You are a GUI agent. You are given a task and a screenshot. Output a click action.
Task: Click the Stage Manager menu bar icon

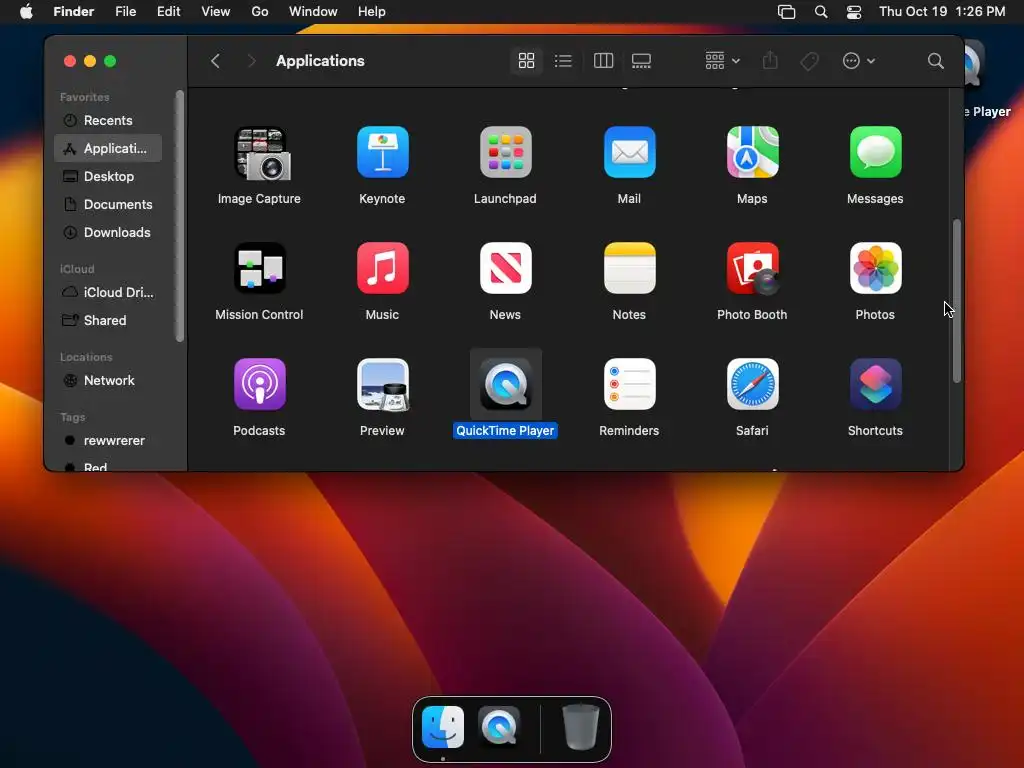click(787, 12)
